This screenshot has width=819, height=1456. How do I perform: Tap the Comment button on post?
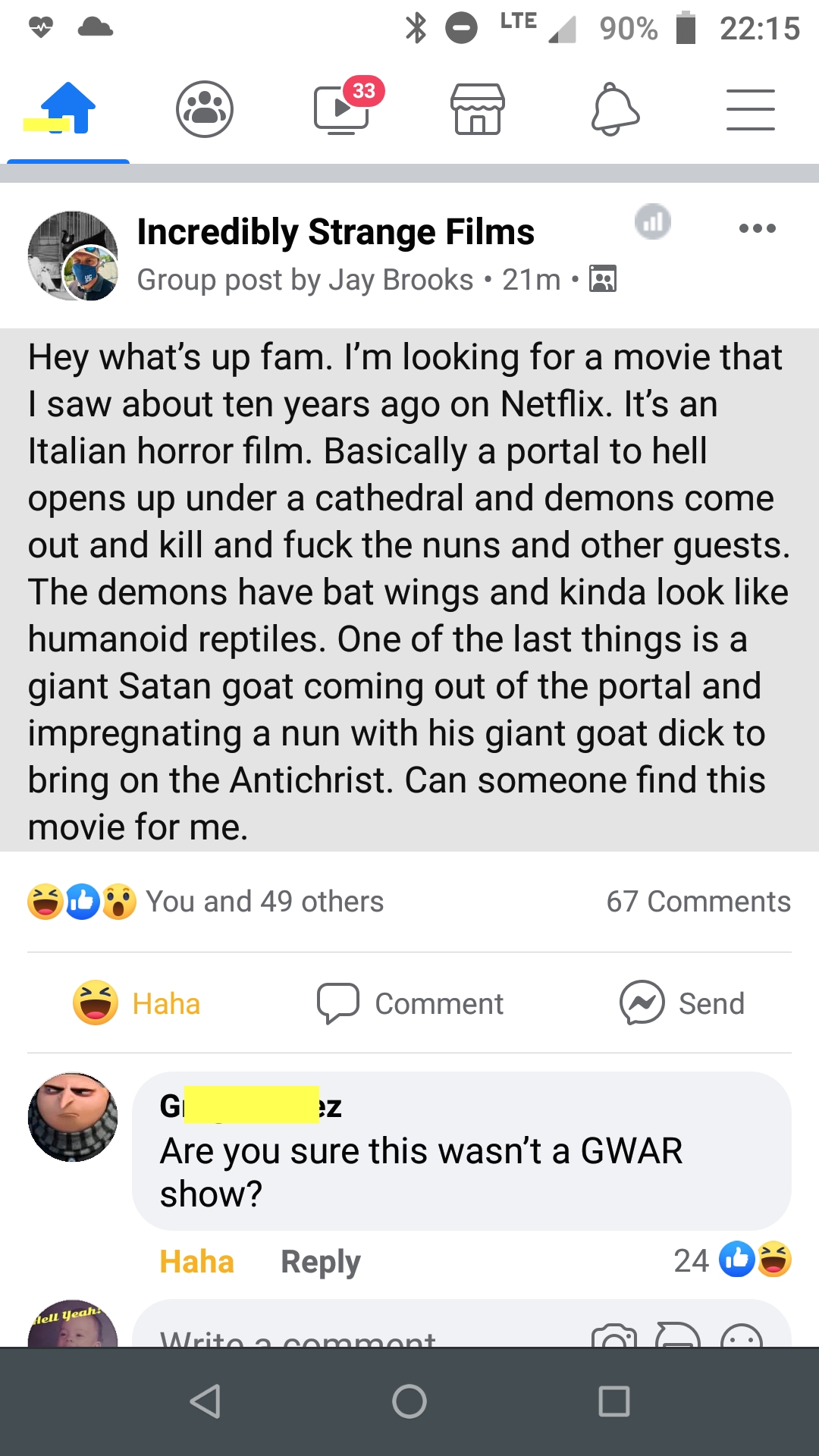click(410, 1003)
